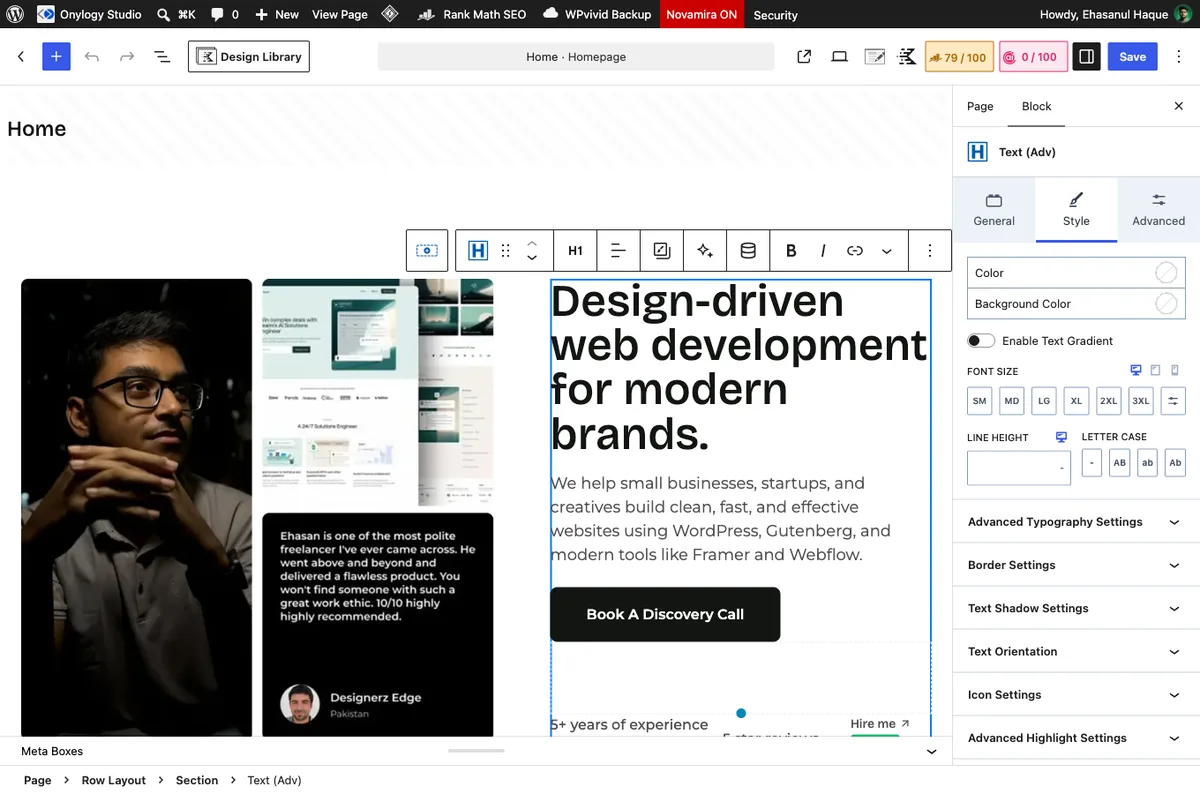Click the block drag handle dots

click(x=506, y=251)
